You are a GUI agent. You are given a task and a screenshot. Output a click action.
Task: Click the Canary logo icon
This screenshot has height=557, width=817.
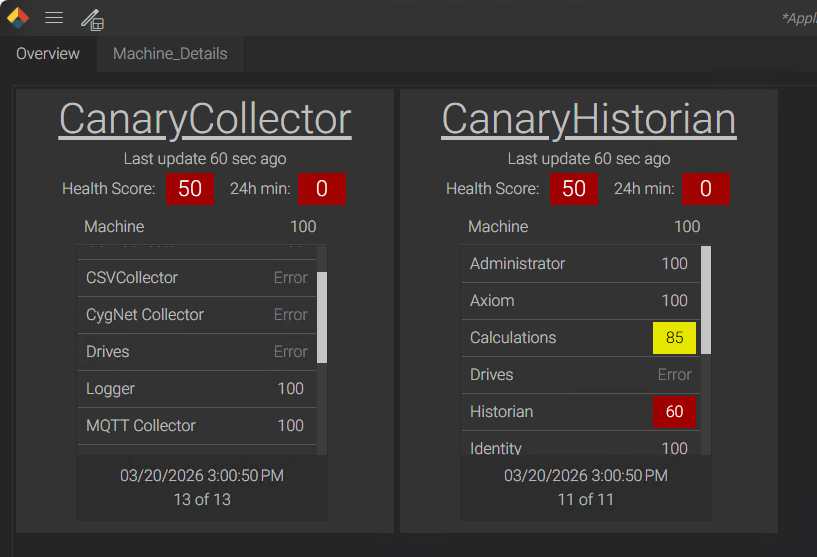tap(18, 17)
